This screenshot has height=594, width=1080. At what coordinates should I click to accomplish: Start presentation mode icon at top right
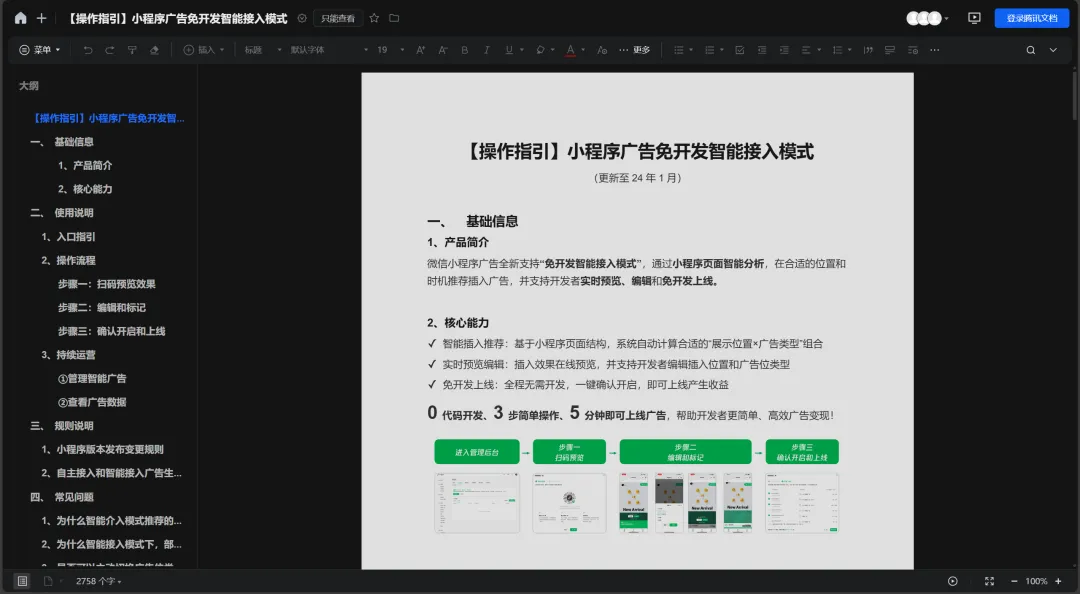[974, 18]
